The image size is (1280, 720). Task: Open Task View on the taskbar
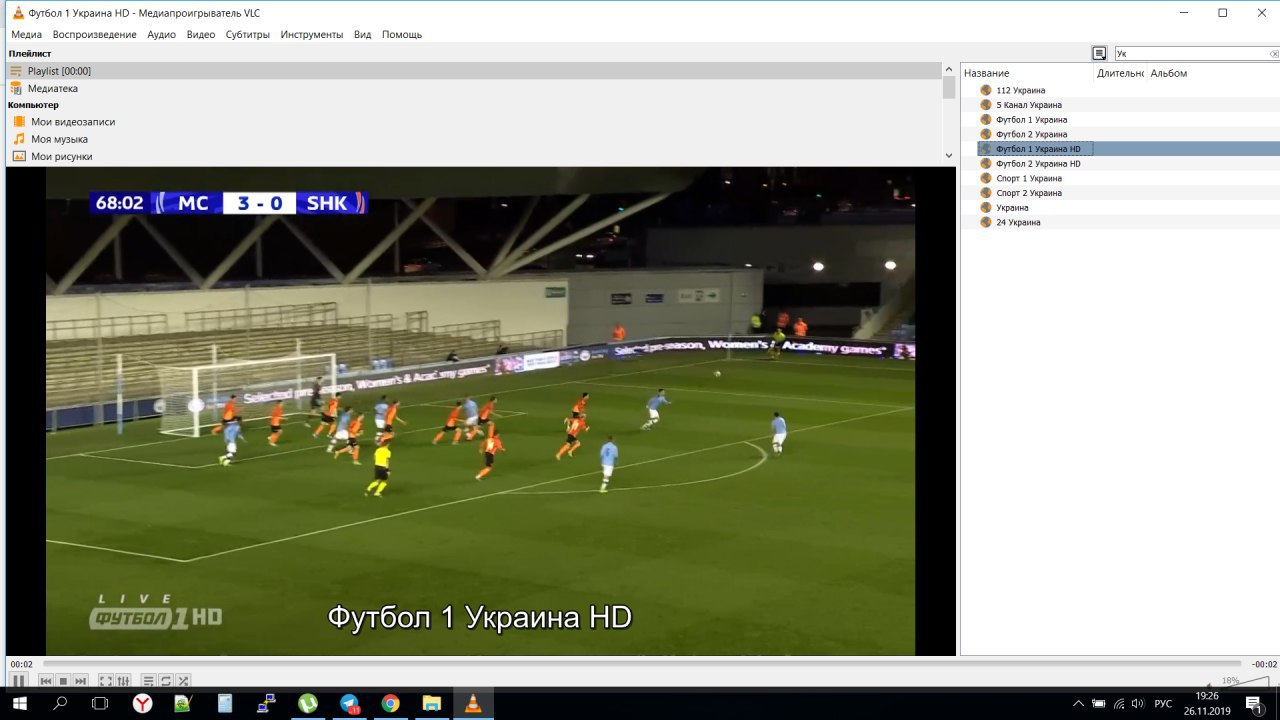coord(100,704)
